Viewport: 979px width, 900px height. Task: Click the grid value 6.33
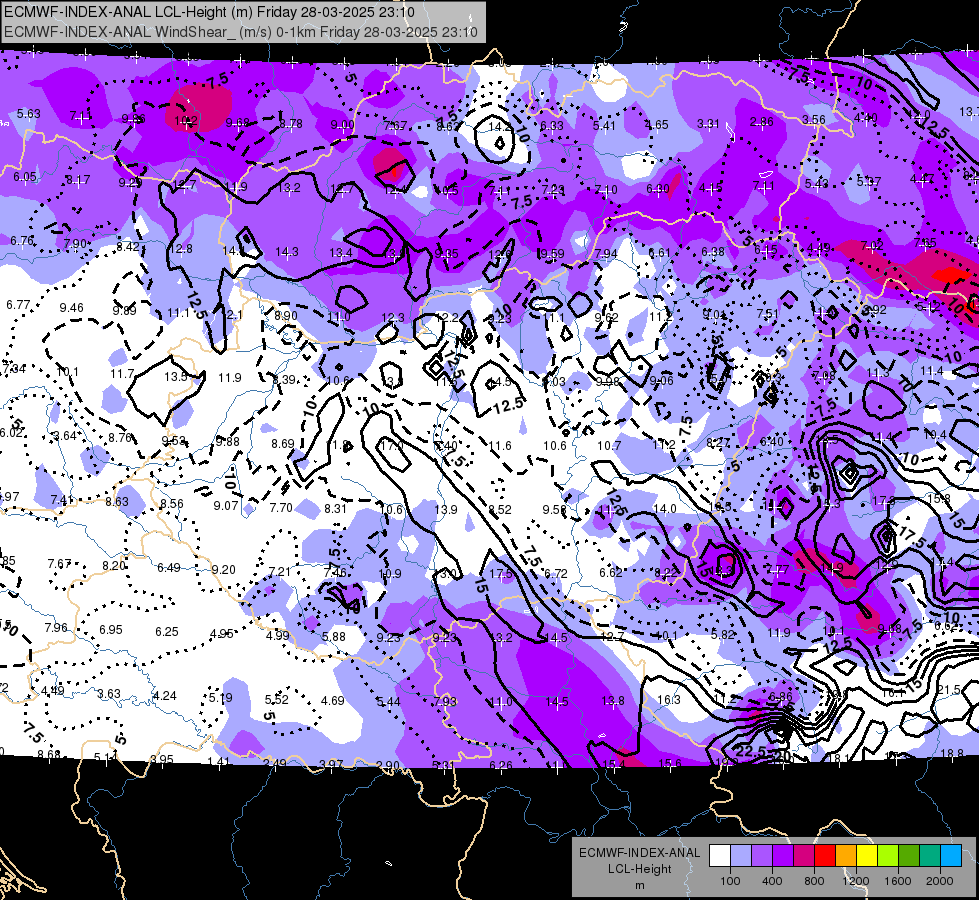pos(552,126)
